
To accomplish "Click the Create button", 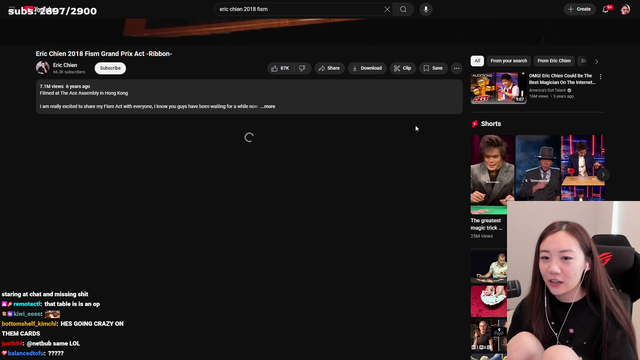I will [579, 9].
